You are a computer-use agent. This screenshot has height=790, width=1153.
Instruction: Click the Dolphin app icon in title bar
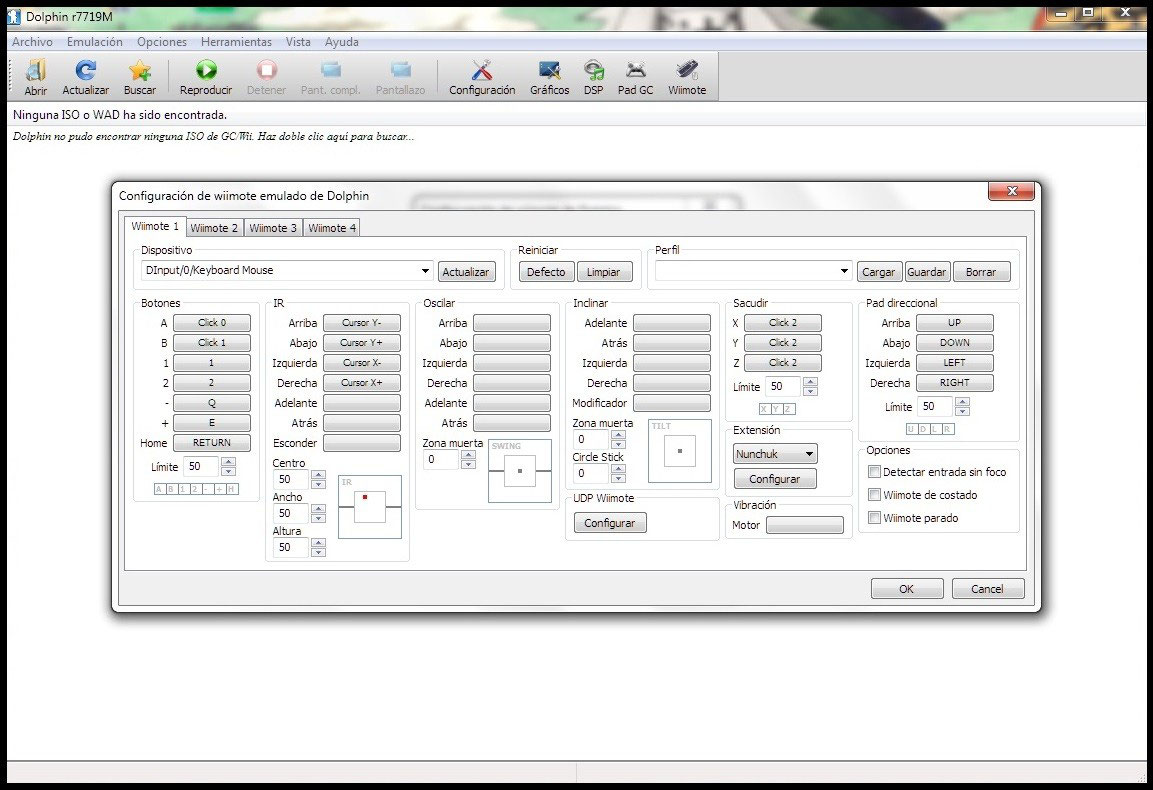point(14,16)
